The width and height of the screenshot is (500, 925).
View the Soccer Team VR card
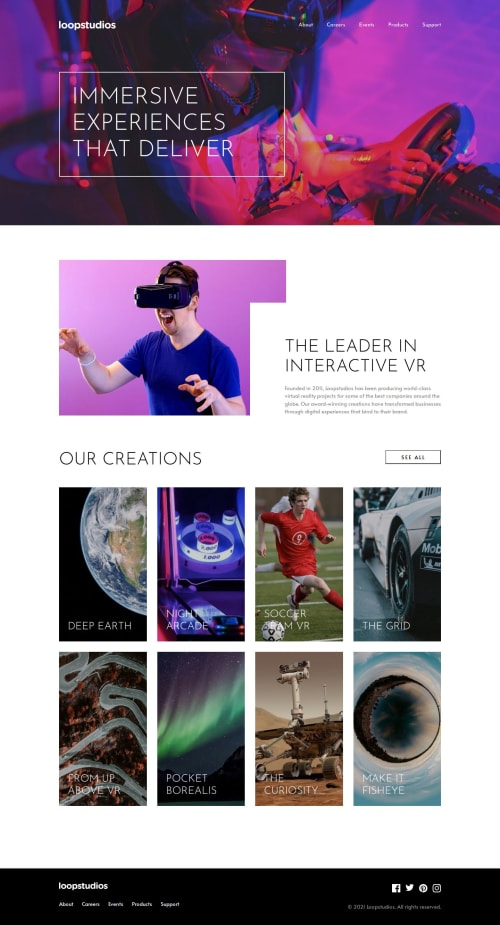click(299, 564)
